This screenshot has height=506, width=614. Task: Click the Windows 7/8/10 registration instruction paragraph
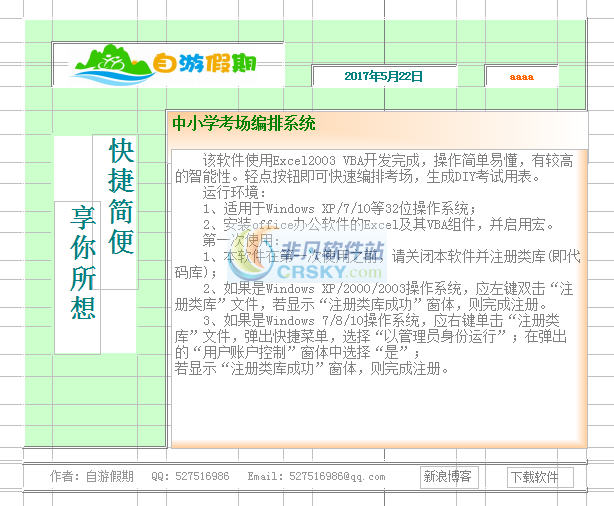tap(370, 336)
